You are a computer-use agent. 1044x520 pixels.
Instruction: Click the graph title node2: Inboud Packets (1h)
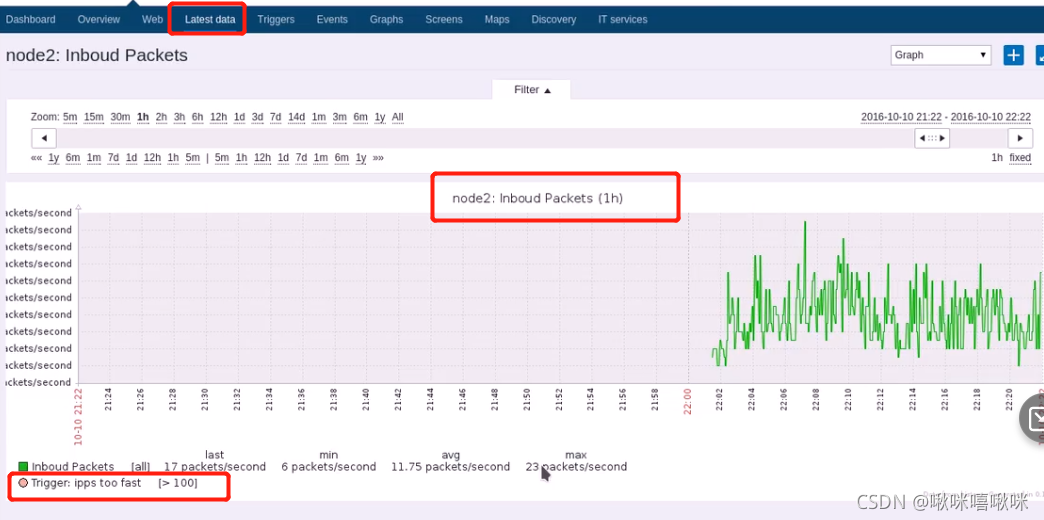(x=538, y=198)
